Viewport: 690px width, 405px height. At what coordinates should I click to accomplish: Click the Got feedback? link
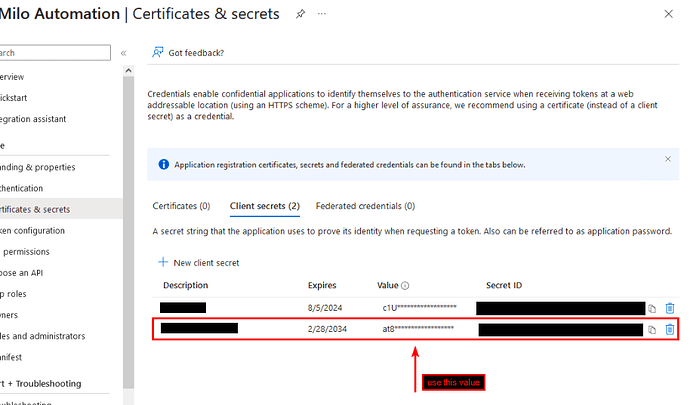[x=196, y=53]
